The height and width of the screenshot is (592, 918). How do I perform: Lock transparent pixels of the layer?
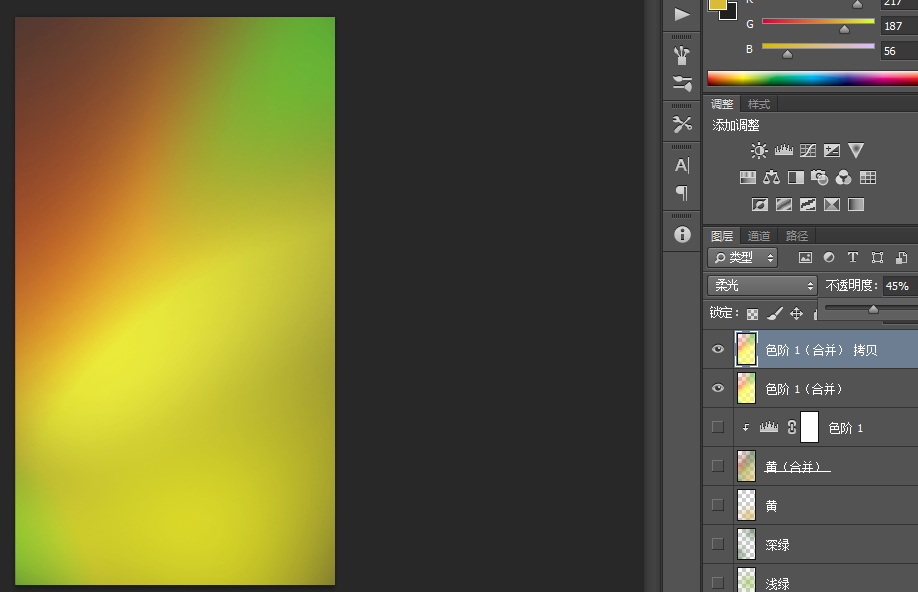tap(752, 314)
